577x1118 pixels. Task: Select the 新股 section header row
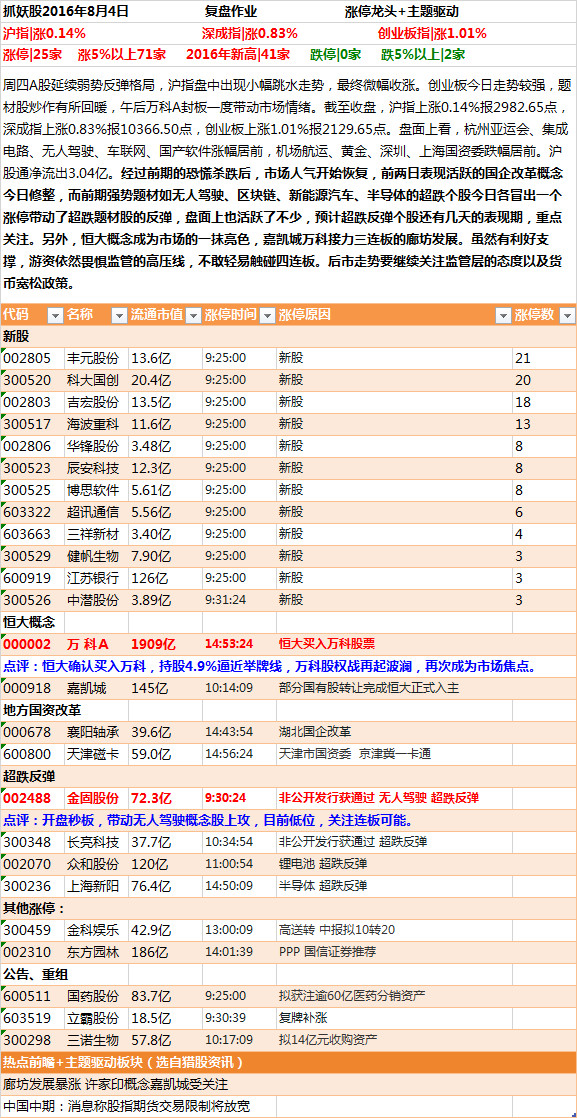click(288, 336)
